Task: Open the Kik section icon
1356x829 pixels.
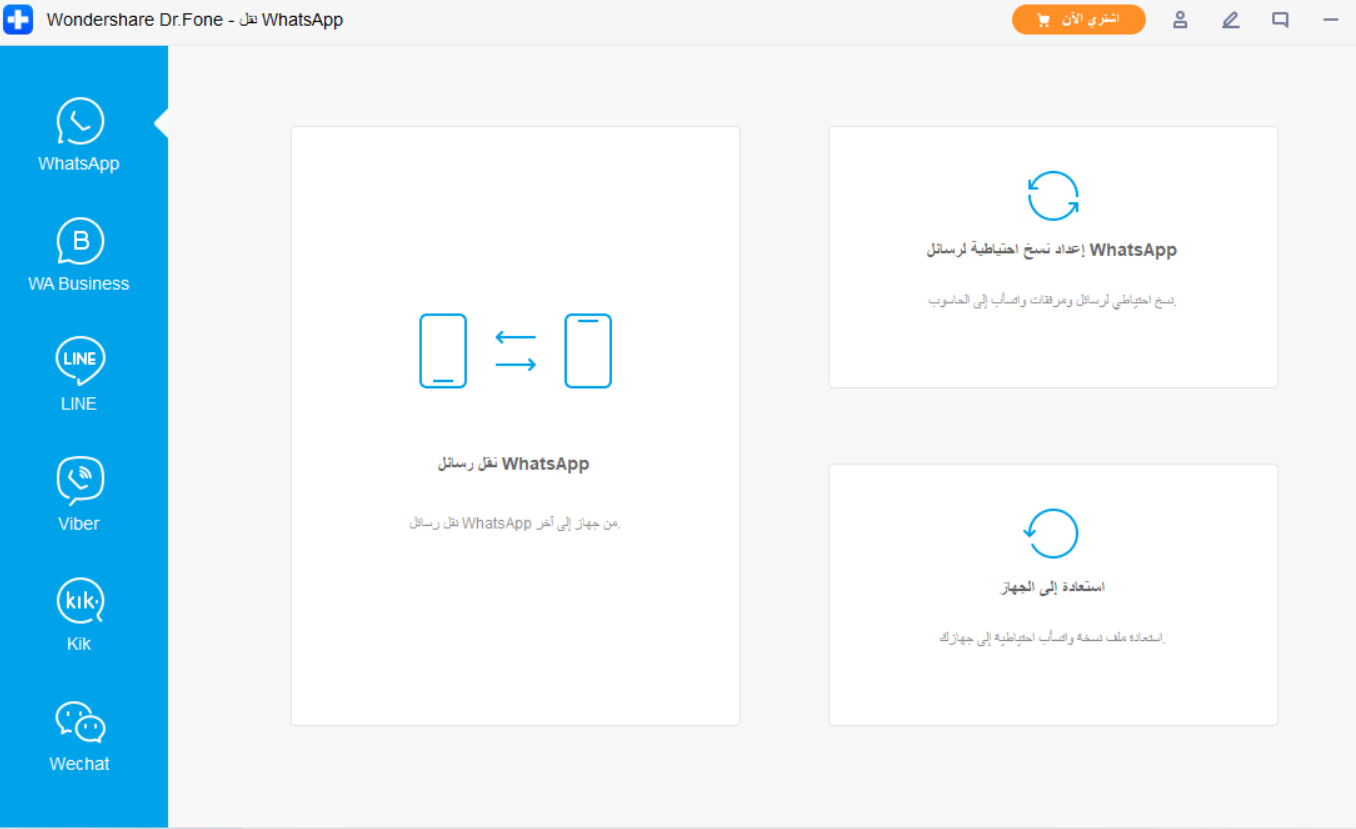Action: point(80,601)
